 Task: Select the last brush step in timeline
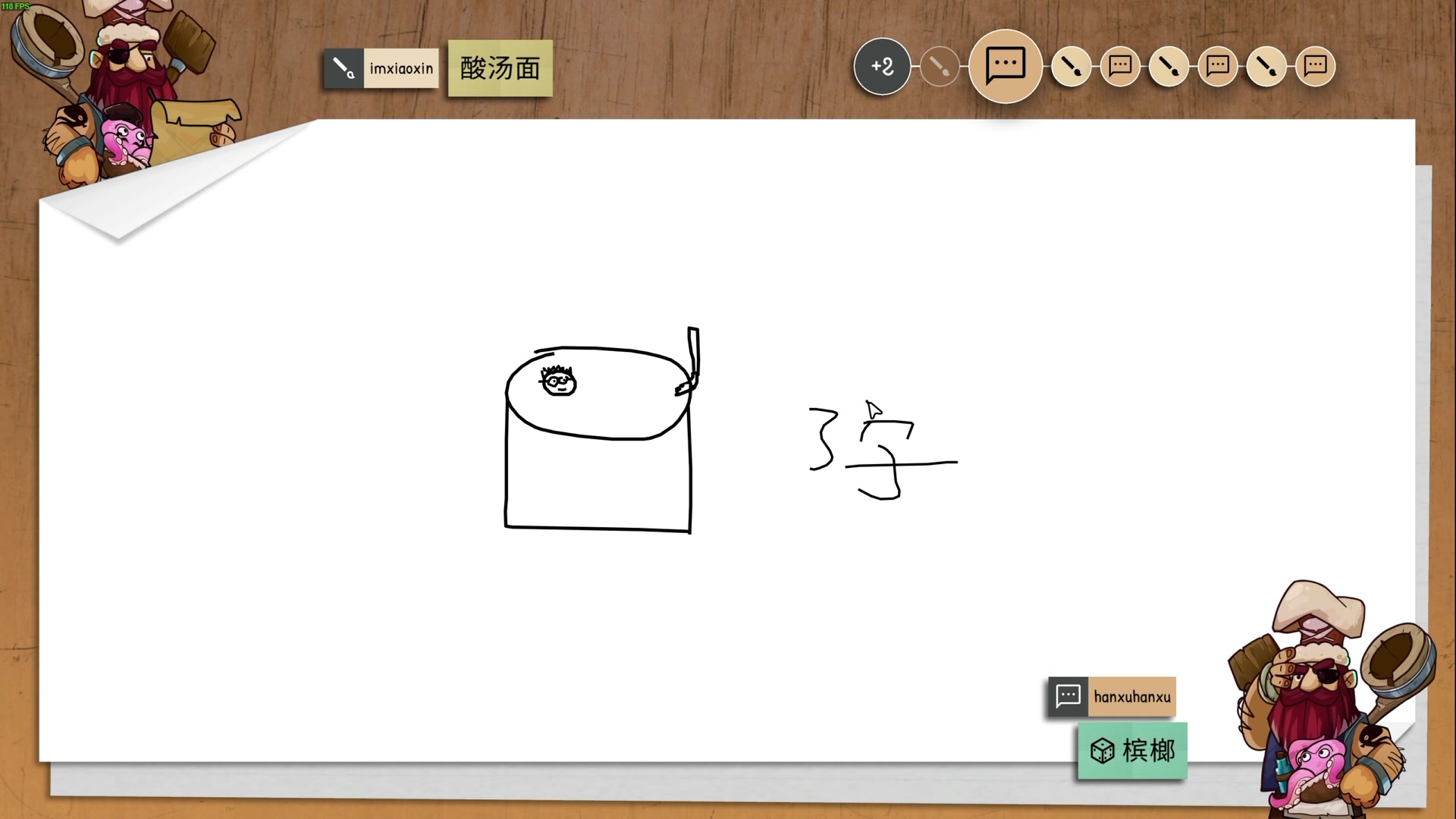tap(1266, 67)
